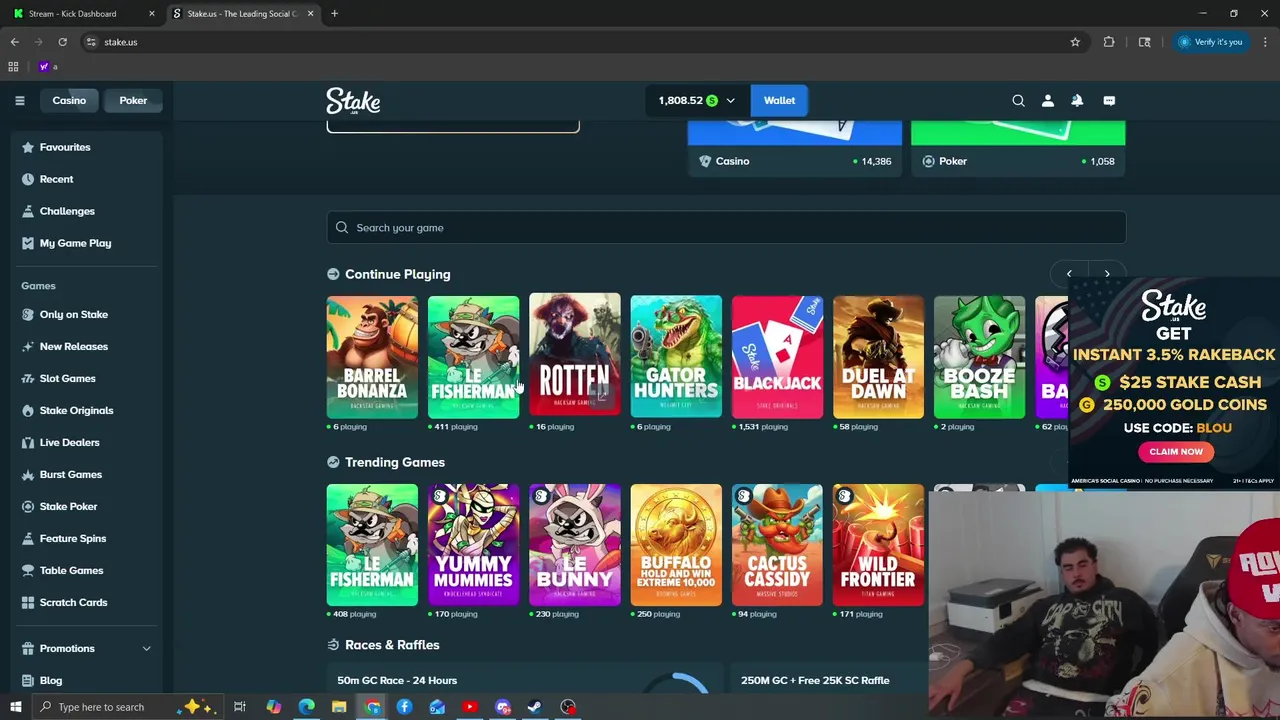This screenshot has width=1280, height=720.
Task: Open Duel at Dawn game thumbnail
Action: tap(878, 357)
